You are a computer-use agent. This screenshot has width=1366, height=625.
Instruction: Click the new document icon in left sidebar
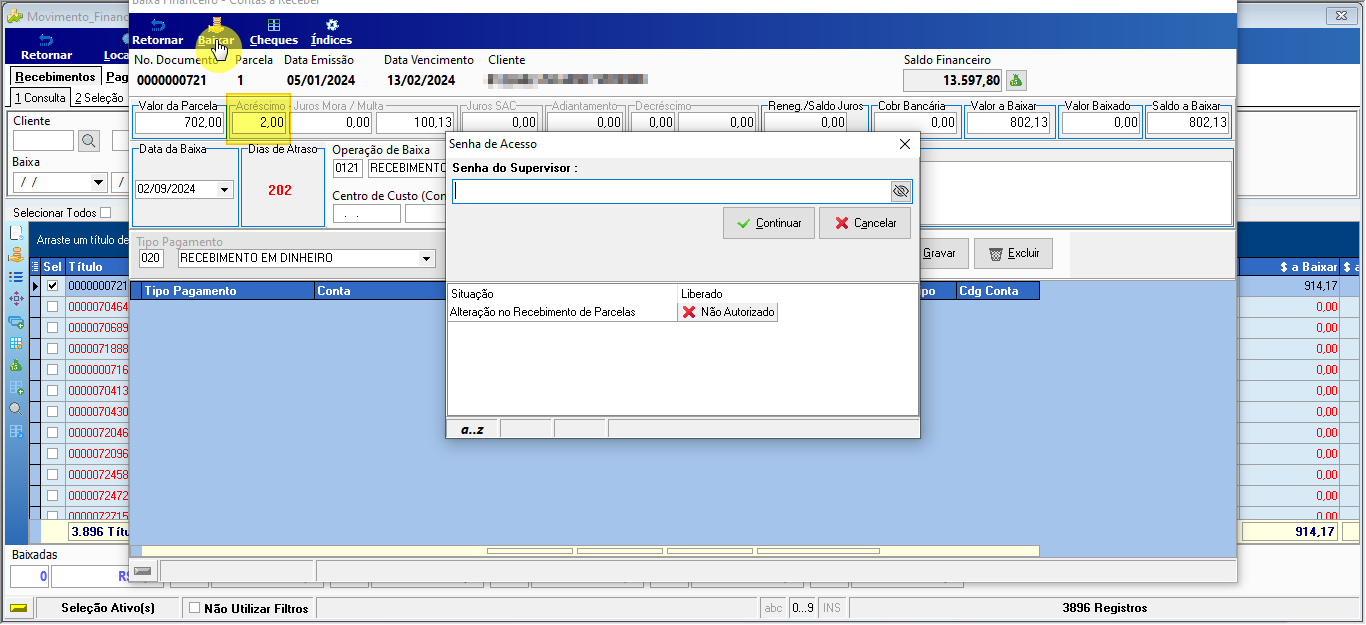(16, 232)
